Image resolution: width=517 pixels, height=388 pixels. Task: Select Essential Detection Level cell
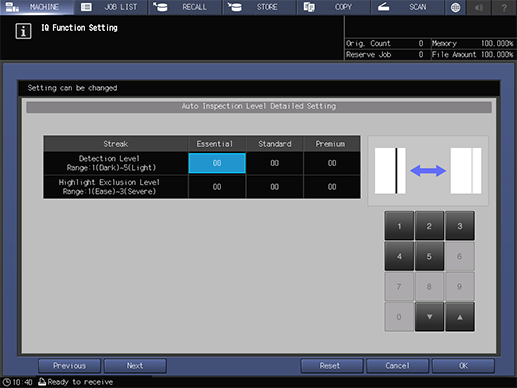point(217,163)
